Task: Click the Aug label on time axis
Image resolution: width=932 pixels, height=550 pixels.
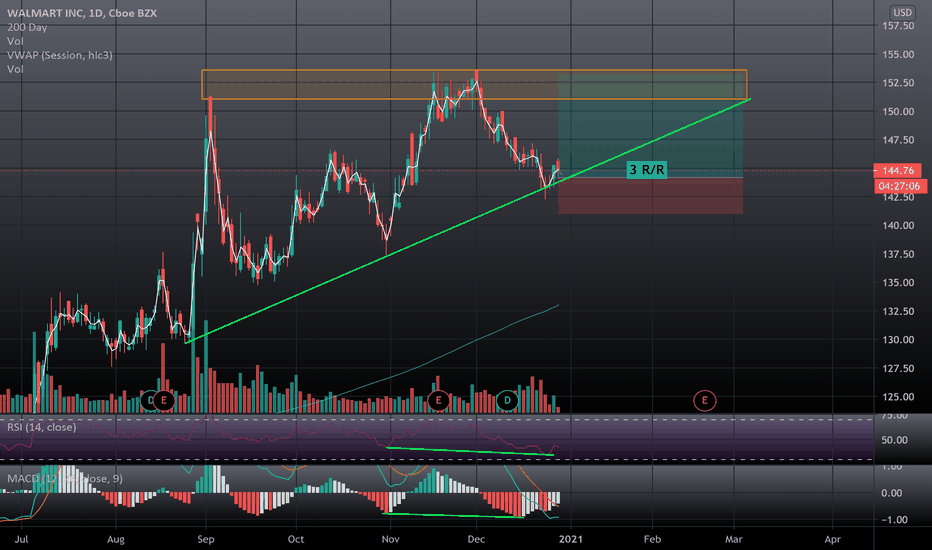Action: (x=115, y=539)
